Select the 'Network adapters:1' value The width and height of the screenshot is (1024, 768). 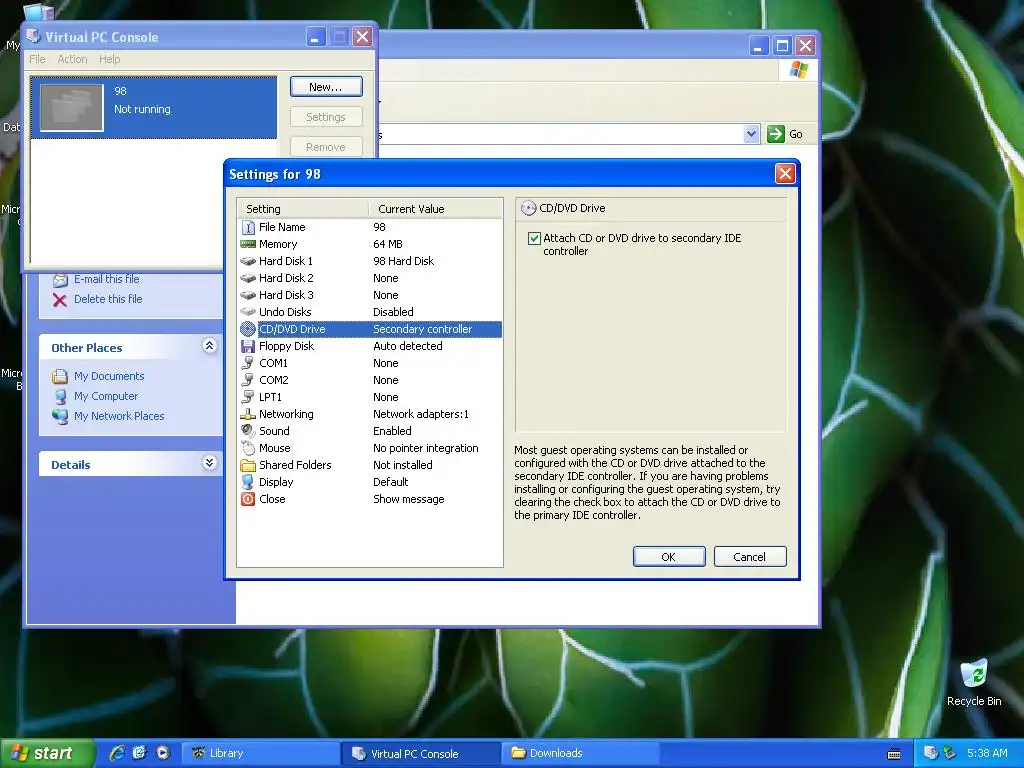421,414
